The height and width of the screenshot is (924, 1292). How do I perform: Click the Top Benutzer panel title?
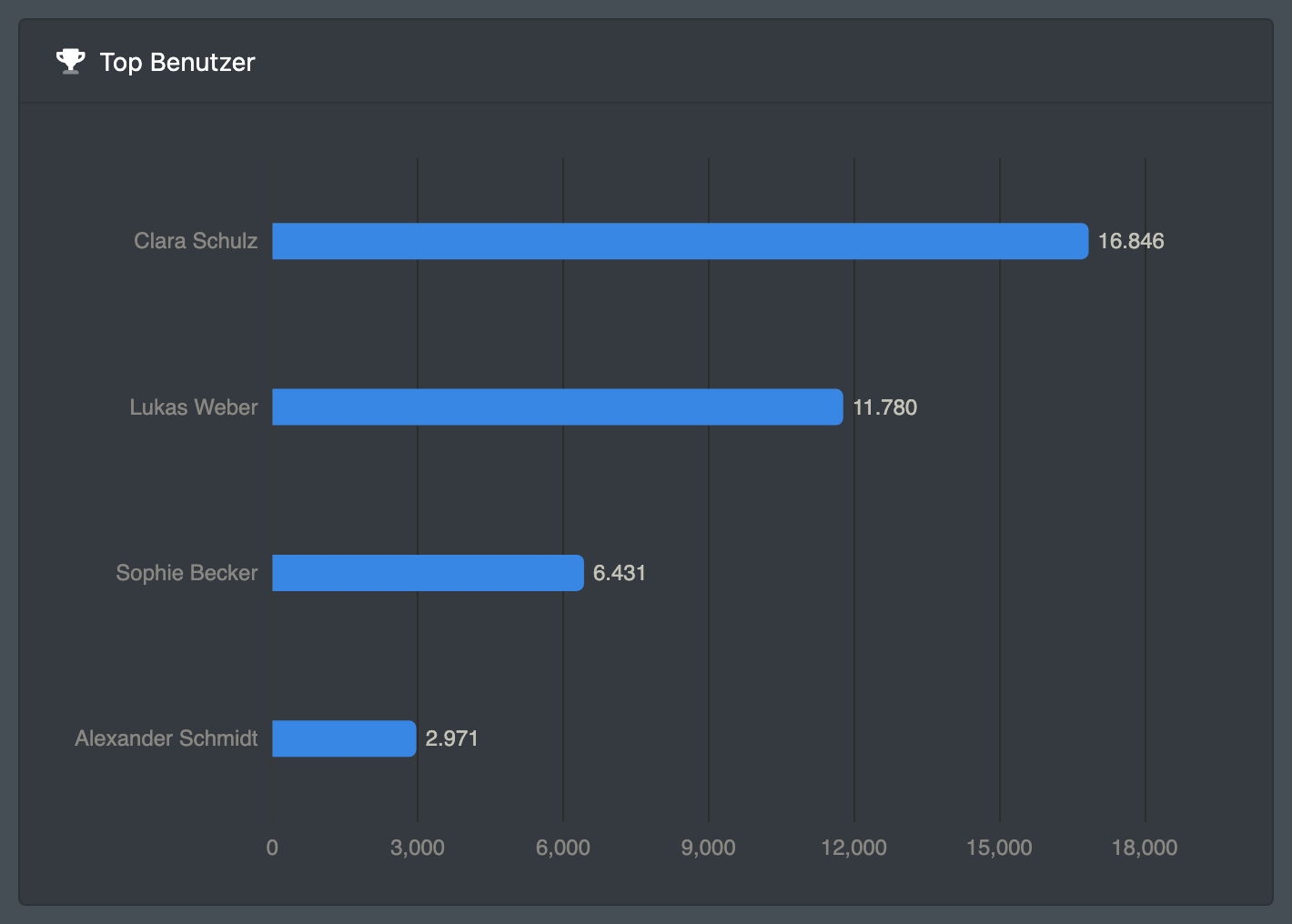[x=177, y=62]
